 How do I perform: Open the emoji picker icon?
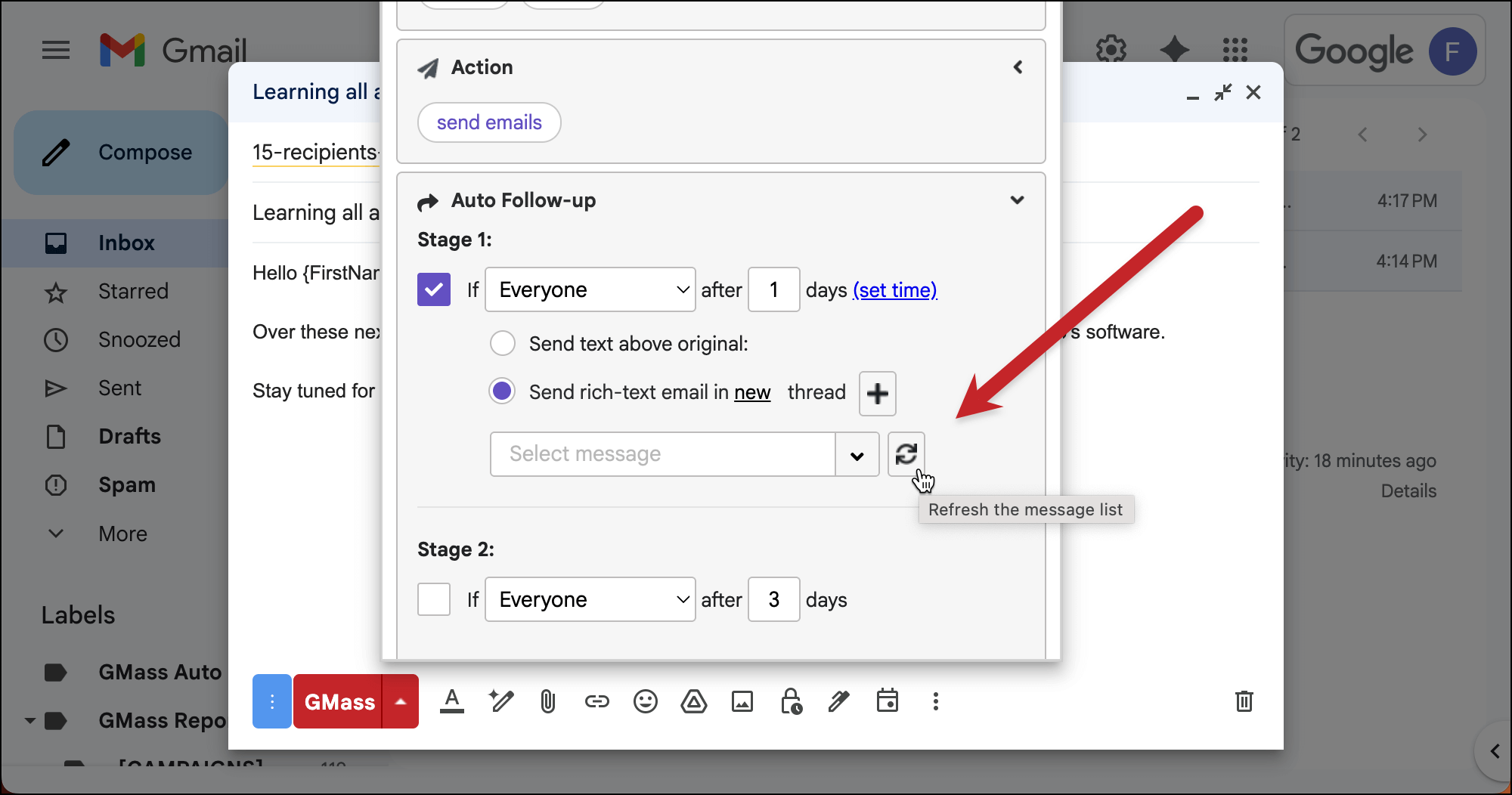click(645, 702)
